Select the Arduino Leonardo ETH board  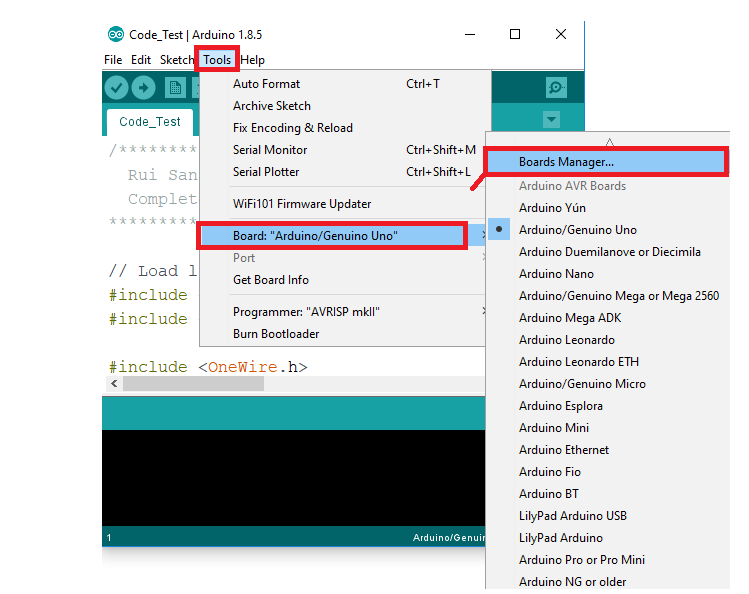click(608, 361)
